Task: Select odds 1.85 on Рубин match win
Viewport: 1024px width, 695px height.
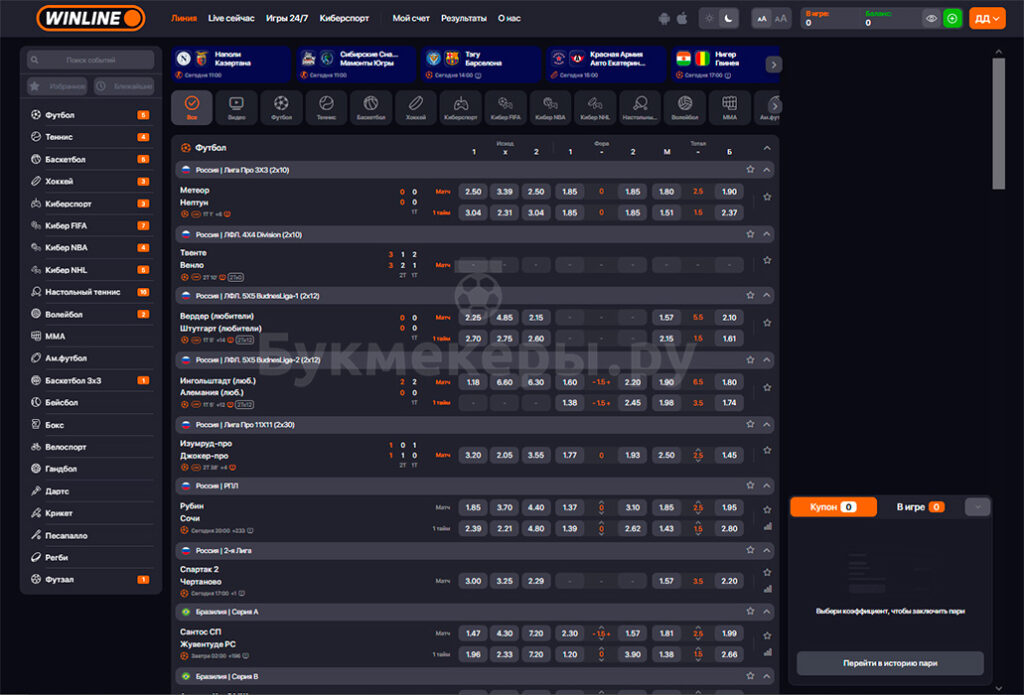Action: pos(473,508)
